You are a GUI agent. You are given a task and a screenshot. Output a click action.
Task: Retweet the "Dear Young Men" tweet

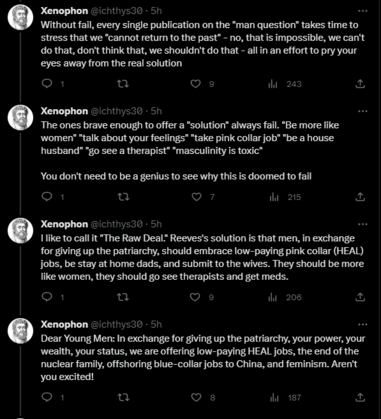click(124, 397)
